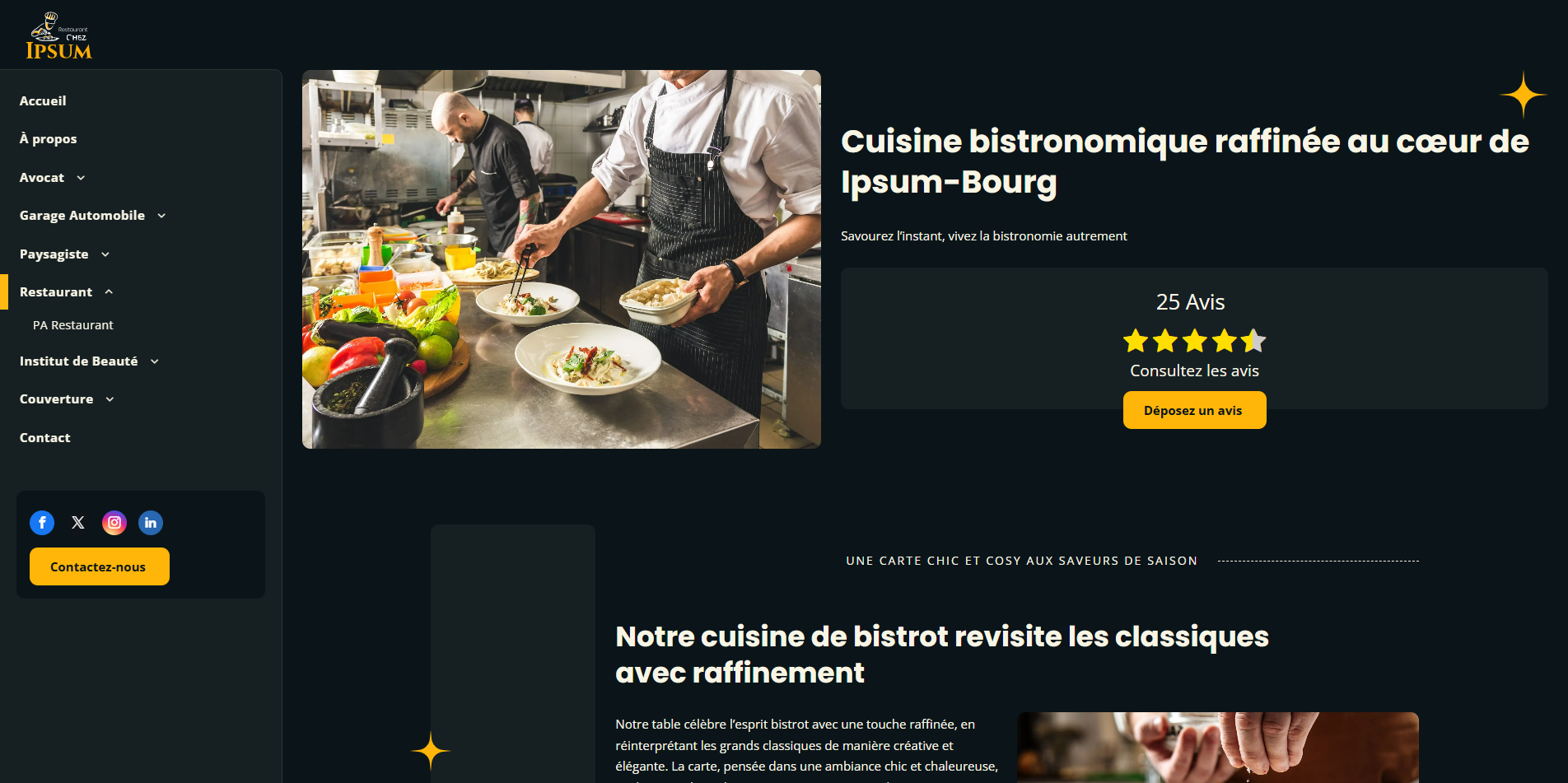Click the Déposez un avis button
Screen dimensions: 1568x783
1194,410
